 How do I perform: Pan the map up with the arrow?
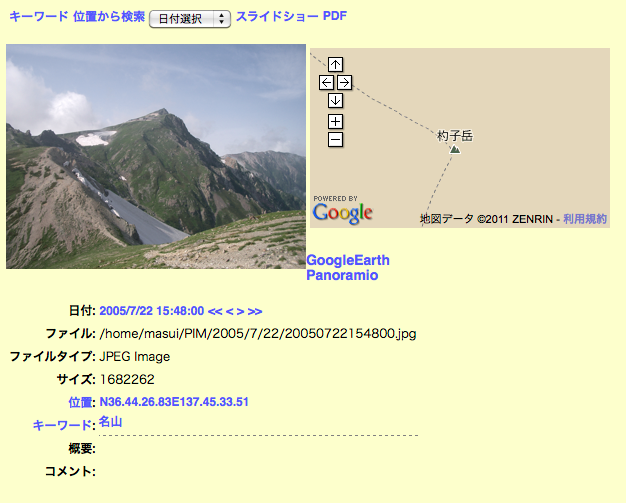335,64
